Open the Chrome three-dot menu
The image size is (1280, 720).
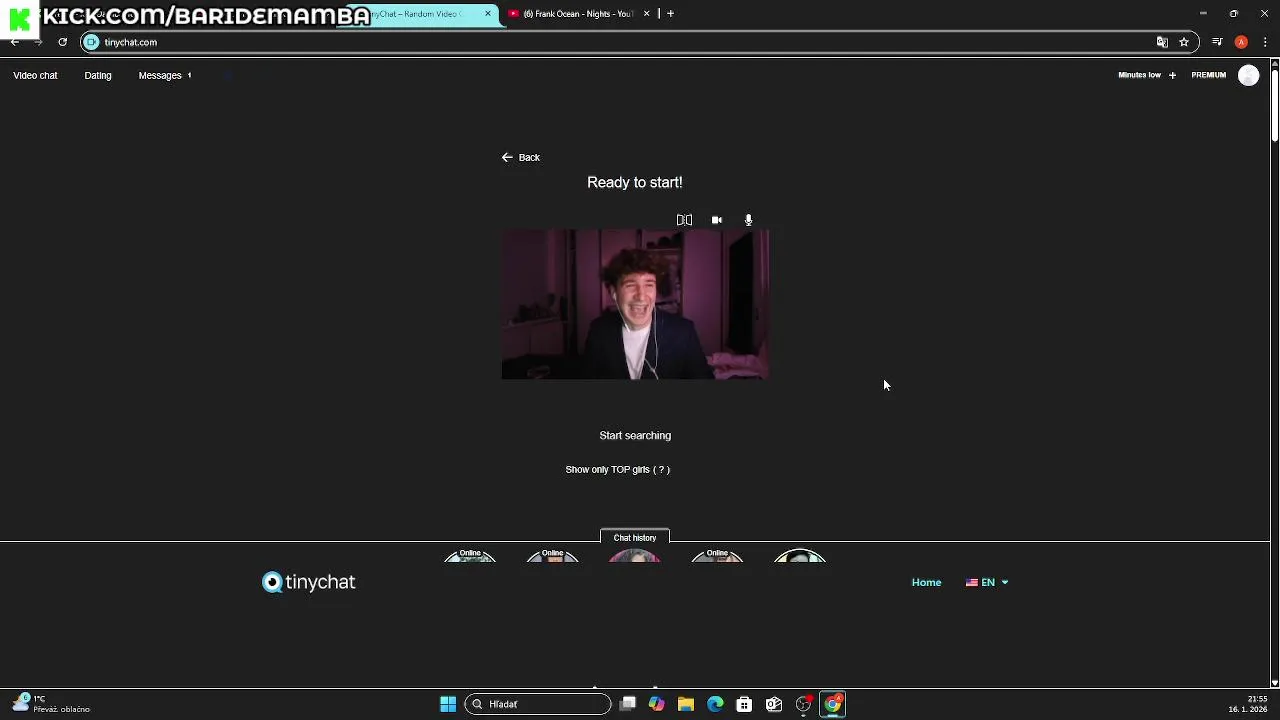pos(1265,42)
